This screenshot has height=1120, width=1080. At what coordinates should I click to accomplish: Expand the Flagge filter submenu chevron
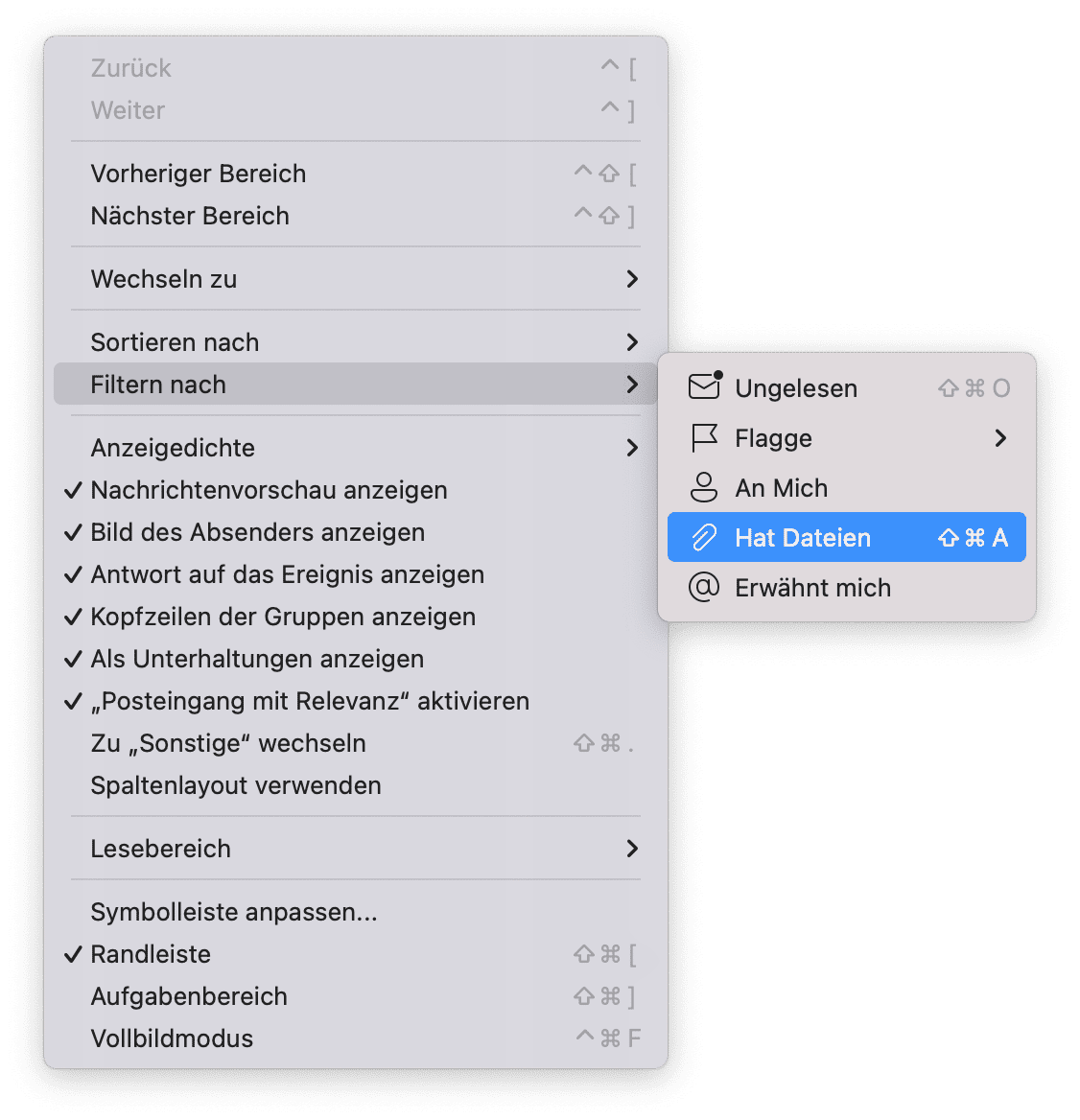click(1000, 438)
